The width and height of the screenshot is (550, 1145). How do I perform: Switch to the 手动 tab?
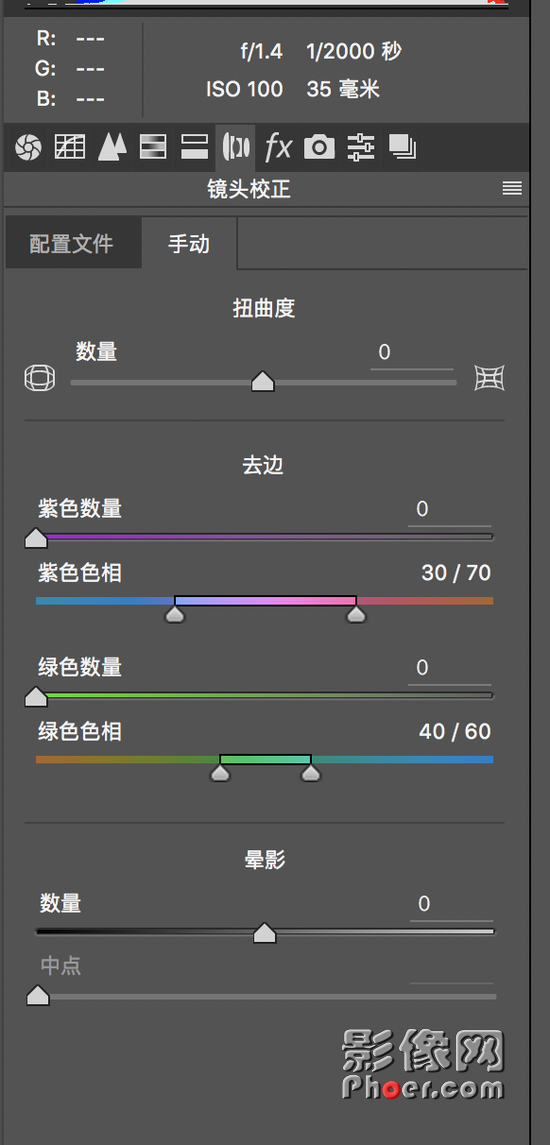tap(189, 244)
